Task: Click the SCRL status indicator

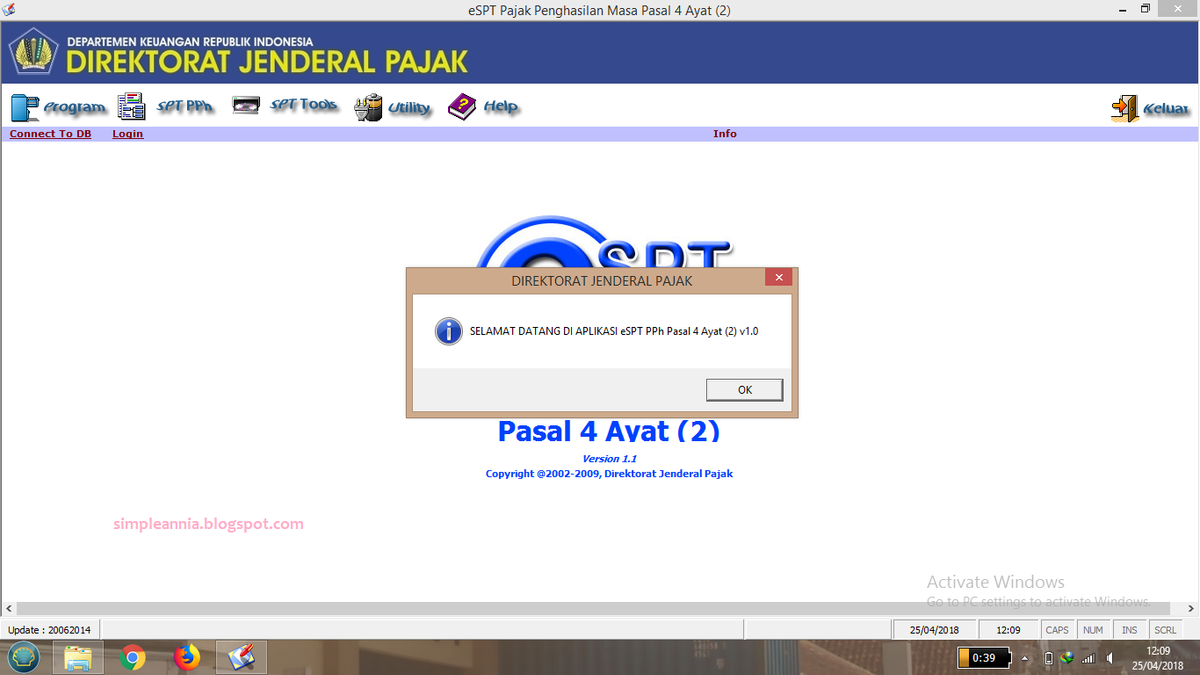Action: (1165, 630)
